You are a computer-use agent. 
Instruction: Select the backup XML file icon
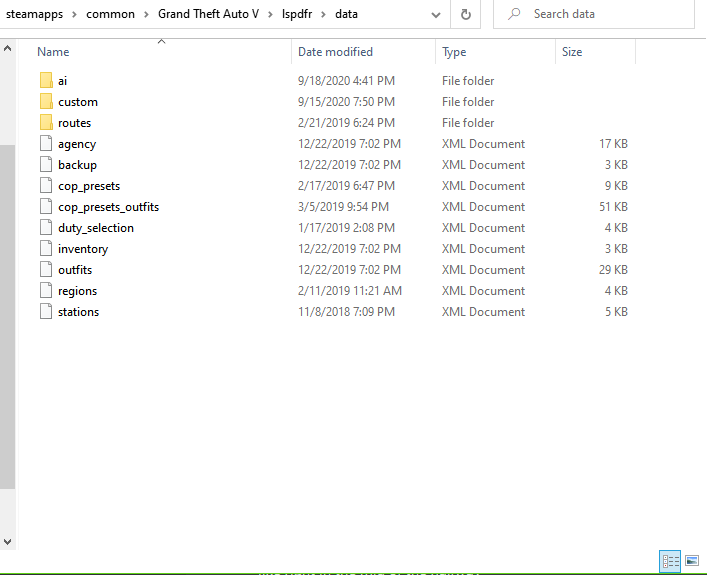point(46,165)
